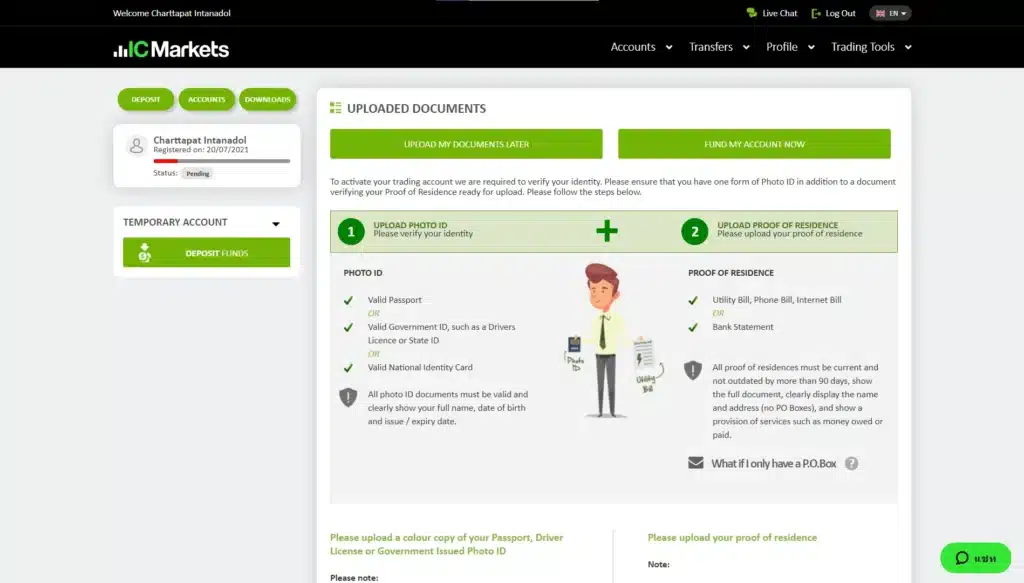Expand the Temporary Account section arrow
The image size is (1024, 583).
276,223
